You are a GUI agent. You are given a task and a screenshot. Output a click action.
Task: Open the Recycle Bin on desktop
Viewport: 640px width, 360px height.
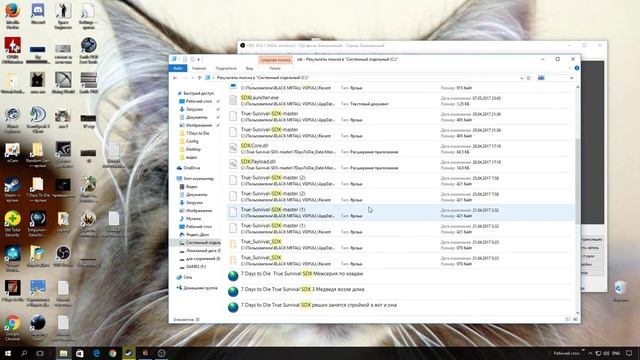point(620,291)
